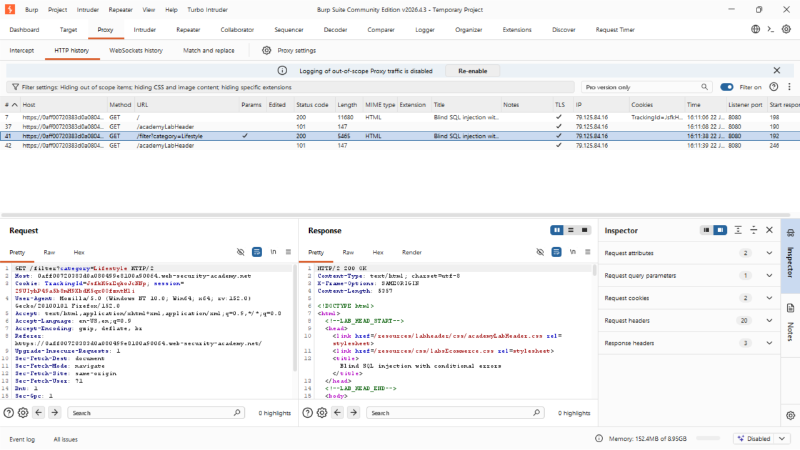The width and height of the screenshot is (800, 450).
Task: Open the filter help question icon
Action: point(773,87)
